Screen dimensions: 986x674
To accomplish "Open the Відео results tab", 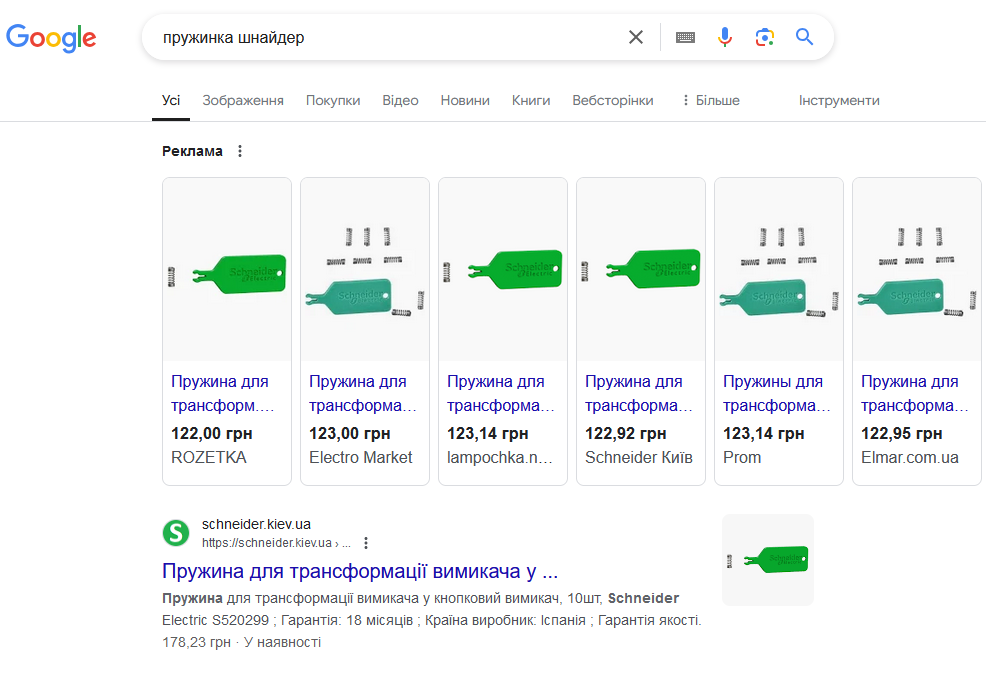I will pos(400,100).
